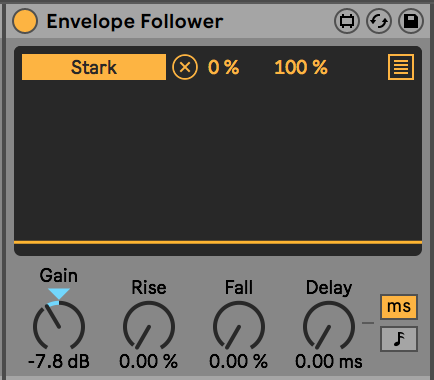Click the Rise 0.00 % value
Image resolution: width=434 pixels, height=380 pixels.
tap(149, 361)
